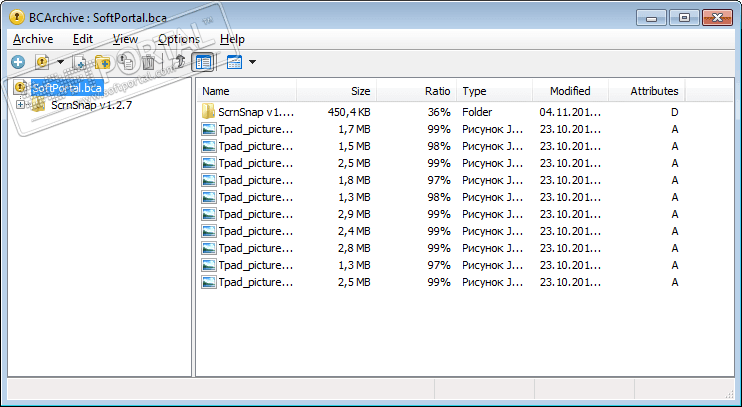Select the Tpad_picture file sized 2,9 MB
Screen dimensions: 742x407
256,214
